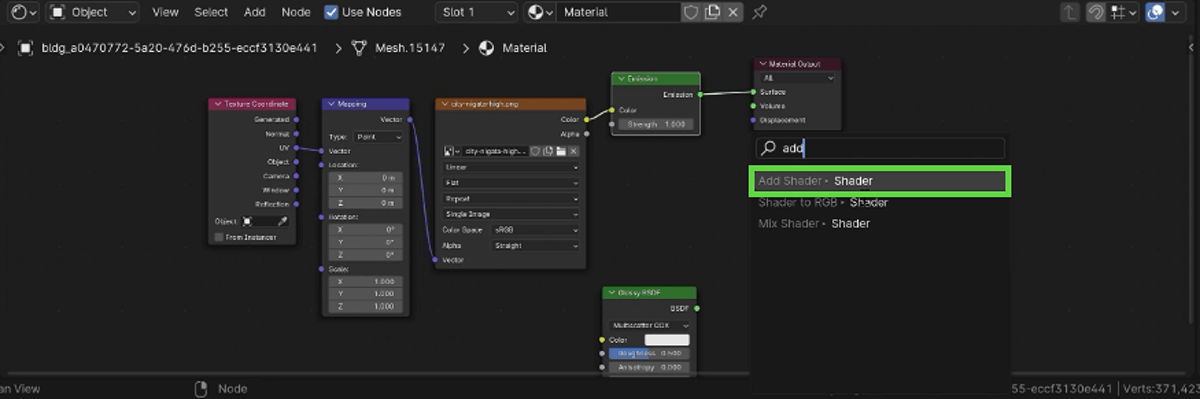Open the Add menu in header
Viewport: 1200px width, 399px height.
(255, 12)
